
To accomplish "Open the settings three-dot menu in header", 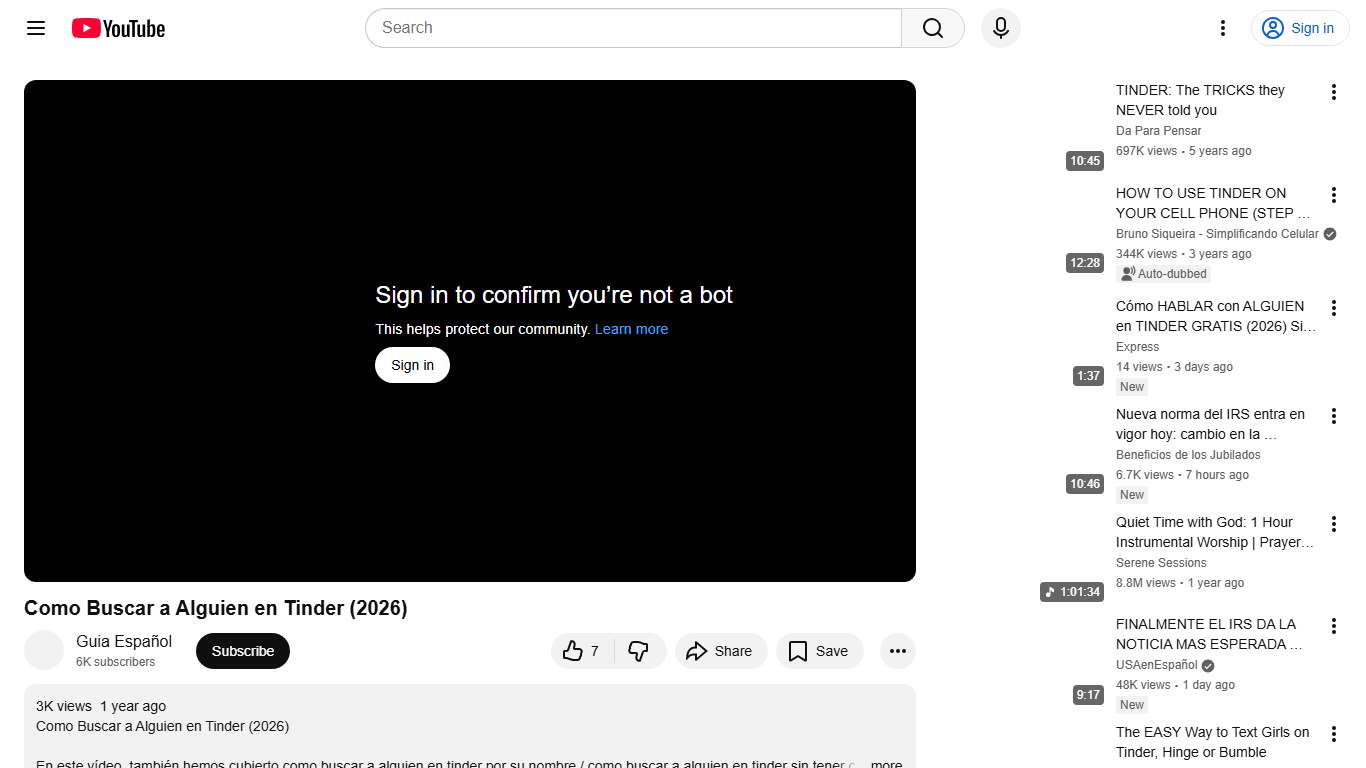I will coord(1222,28).
